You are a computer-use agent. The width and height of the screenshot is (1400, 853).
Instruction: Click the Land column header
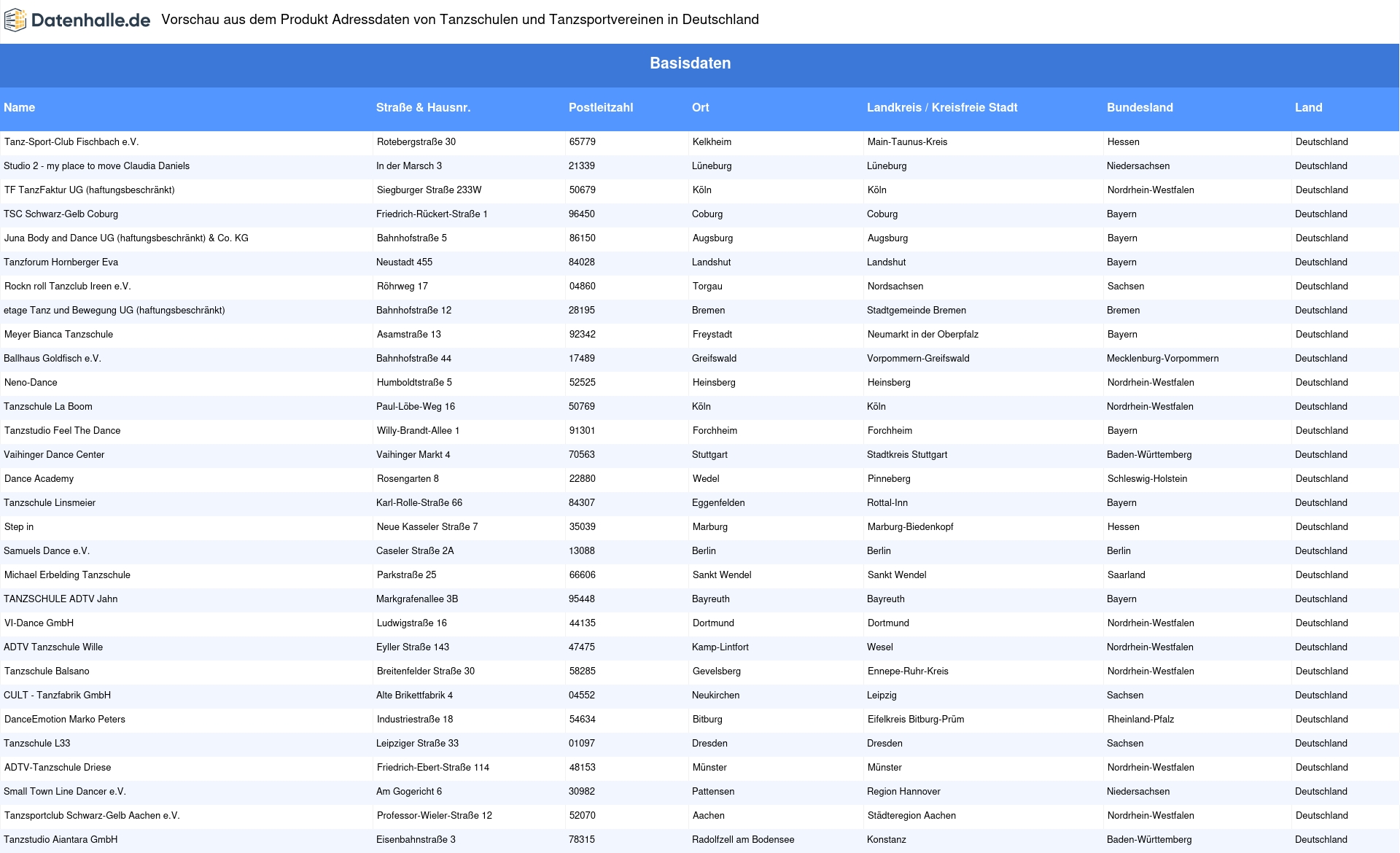pos(1308,107)
